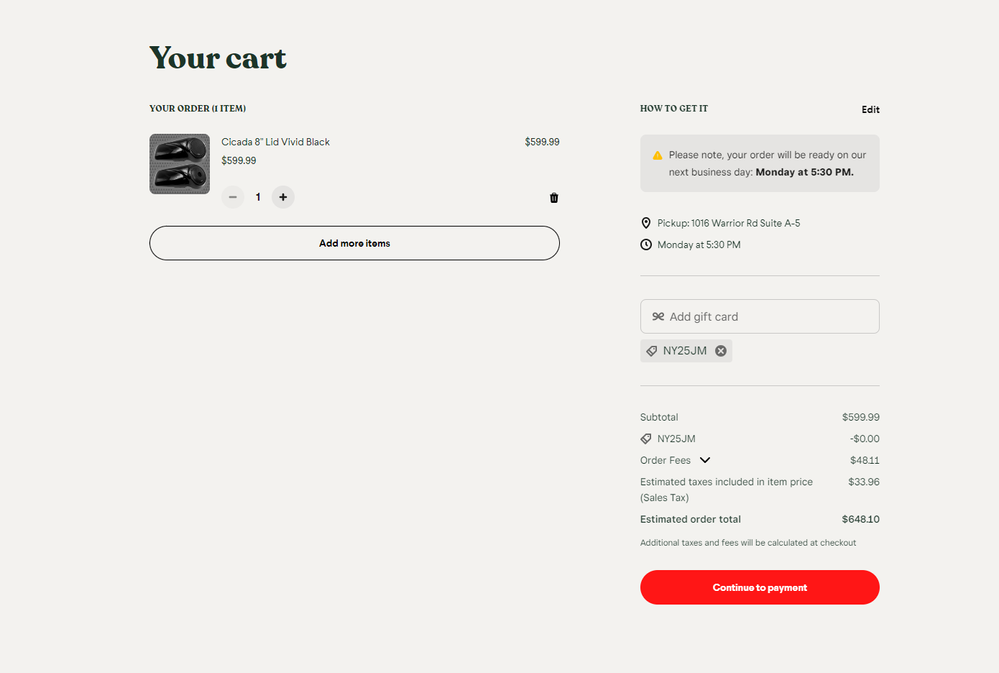
Task: Decrease item quantity with minus button
Action: tap(233, 197)
